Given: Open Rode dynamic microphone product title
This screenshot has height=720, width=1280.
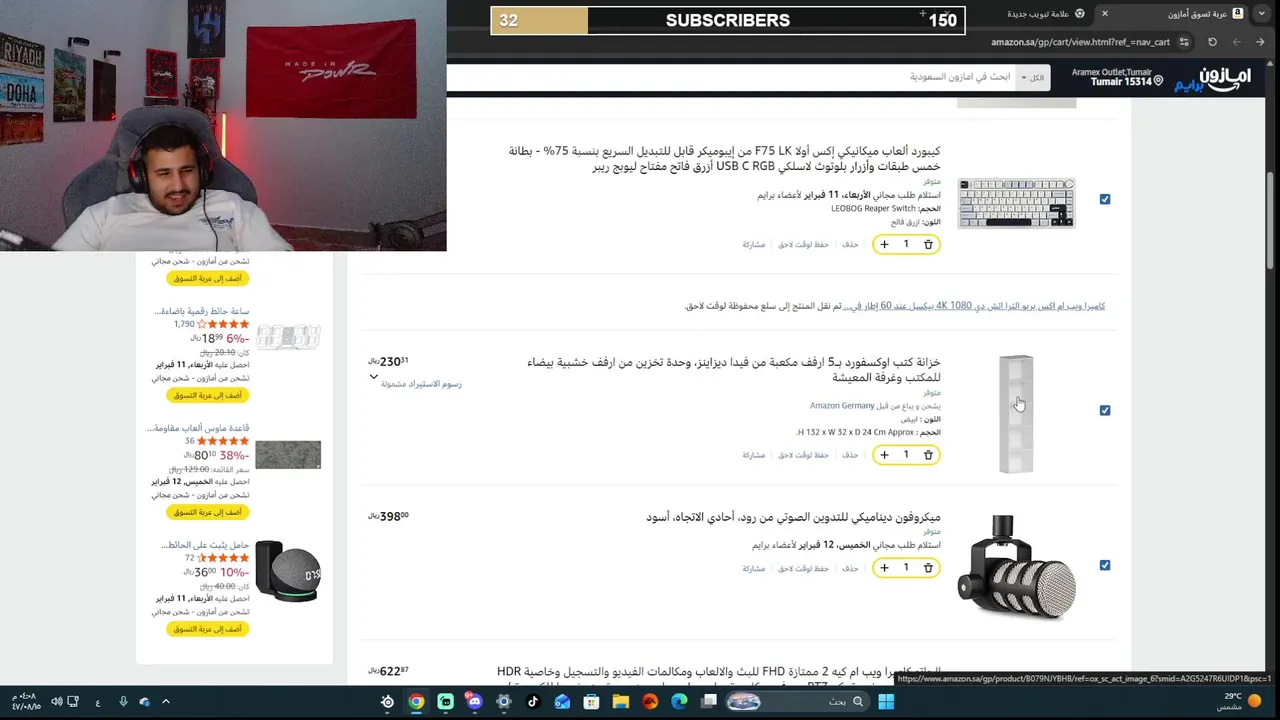Looking at the screenshot, I should pyautogui.click(x=793, y=517).
